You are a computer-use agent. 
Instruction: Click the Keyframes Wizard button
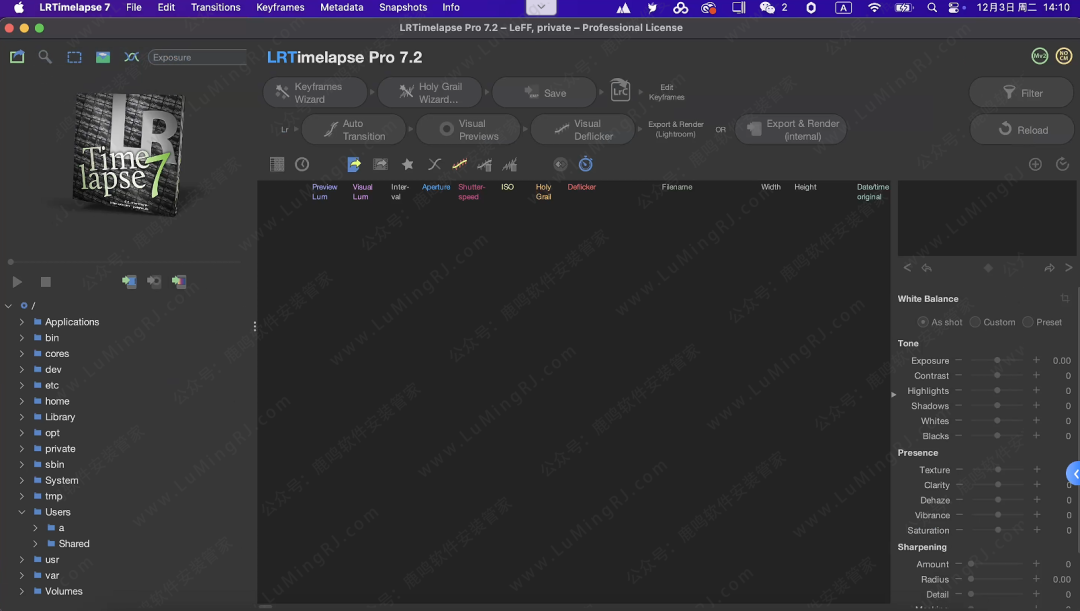(x=317, y=93)
